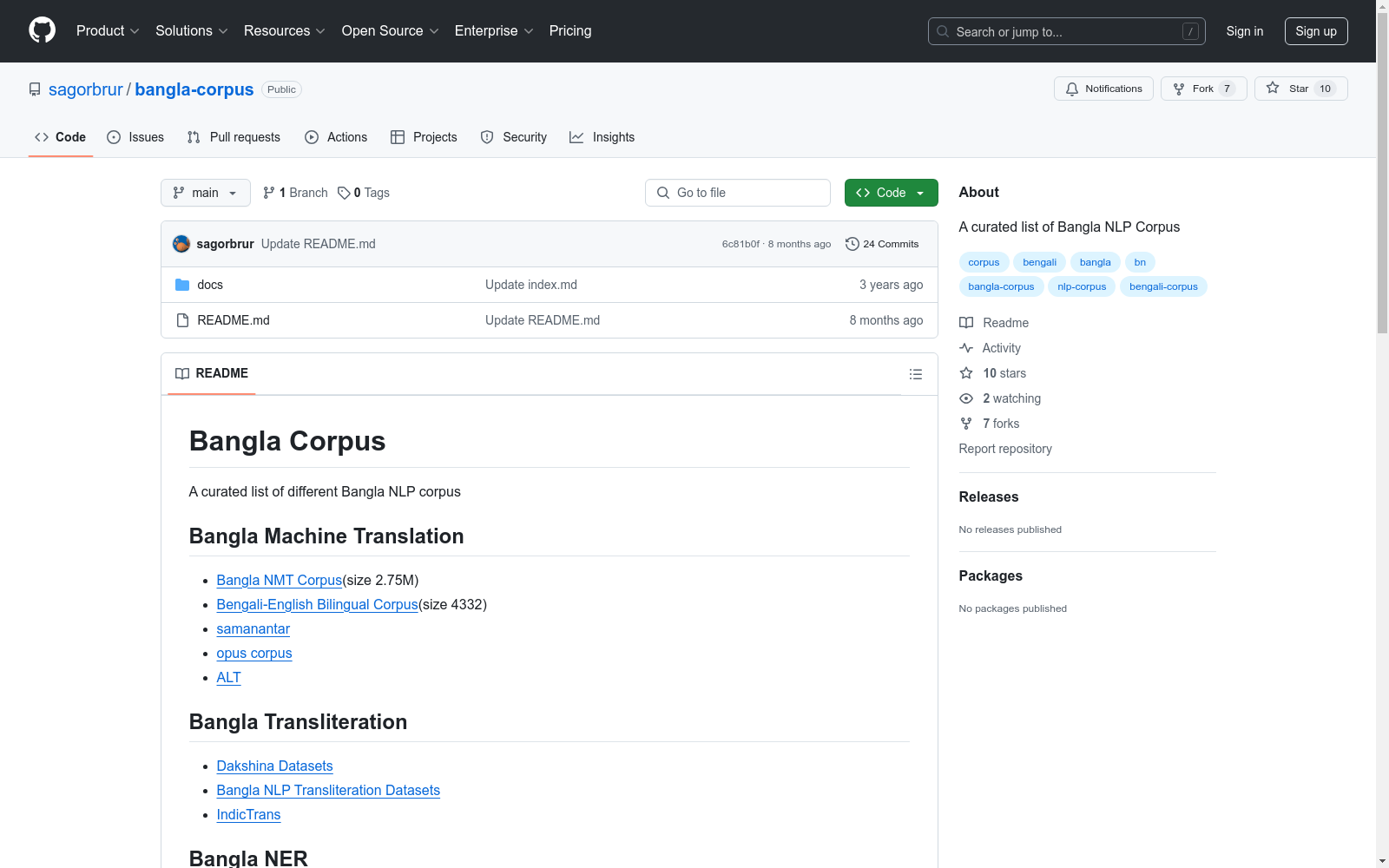Click the corpus topic tag

coord(984,262)
